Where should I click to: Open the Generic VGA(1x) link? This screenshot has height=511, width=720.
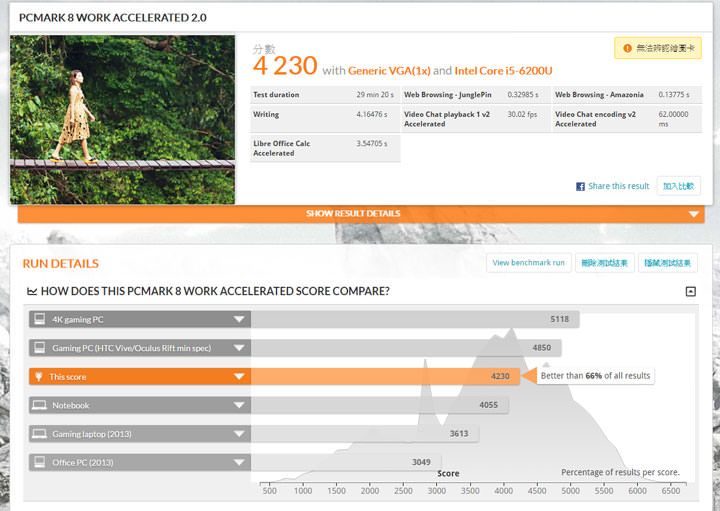click(x=389, y=71)
